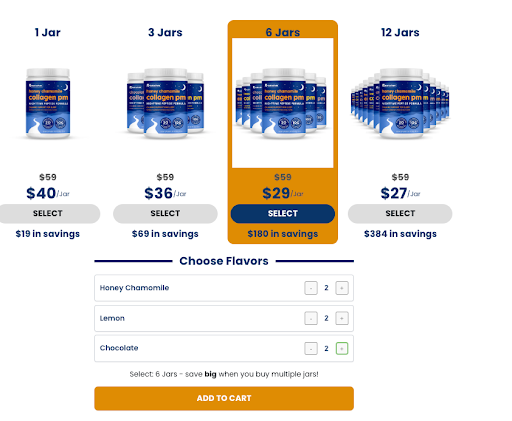This screenshot has width=512, height=421.
Task: Select the 1 Jar option
Action: 48,214
